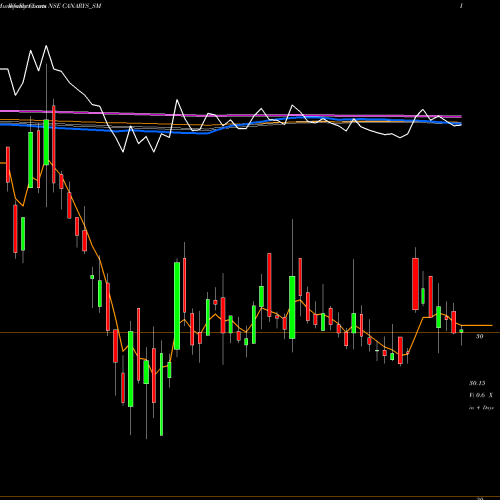The height and width of the screenshot is (500, 500).
Task: Click the last small green candlestick
Action: (x=461, y=331)
